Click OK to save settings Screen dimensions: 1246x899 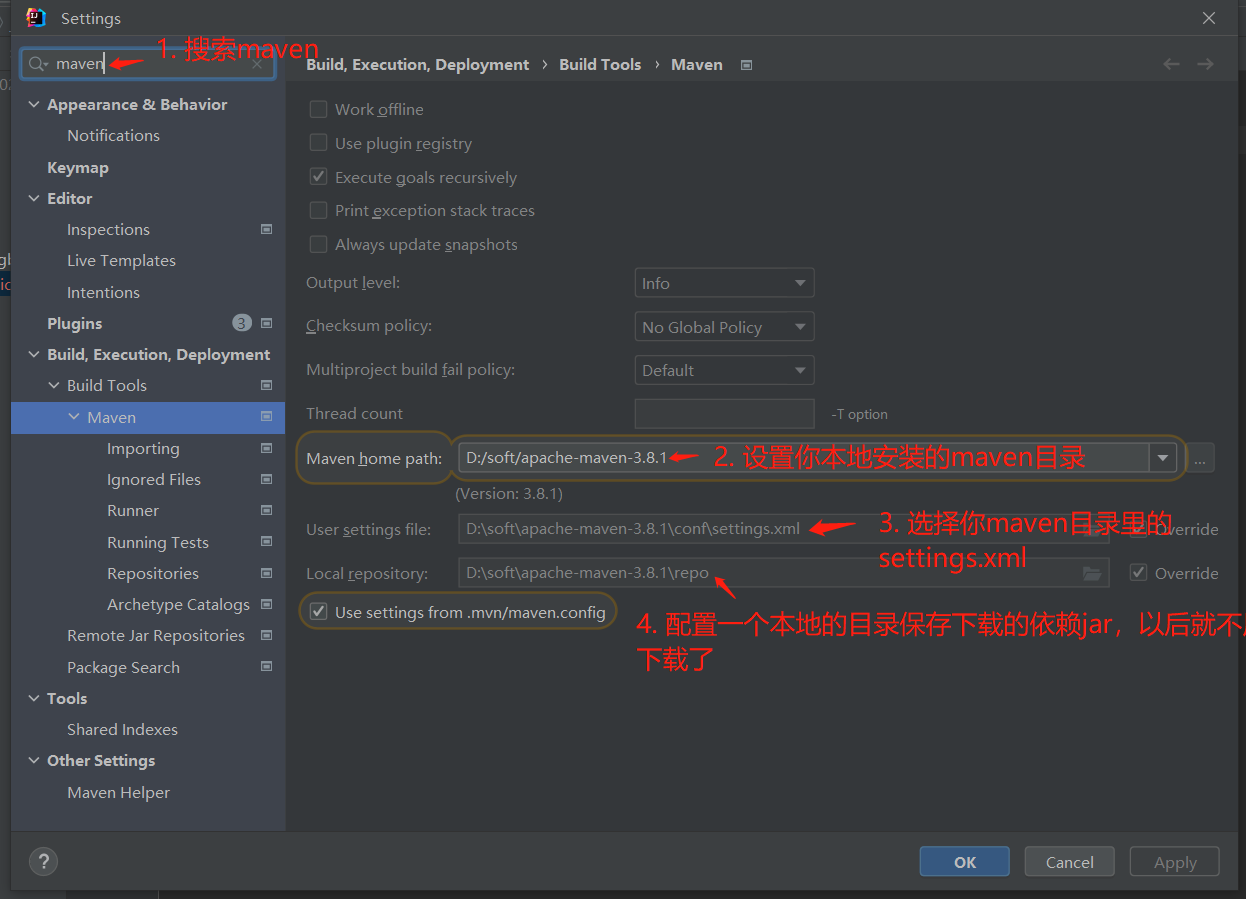[x=965, y=862]
